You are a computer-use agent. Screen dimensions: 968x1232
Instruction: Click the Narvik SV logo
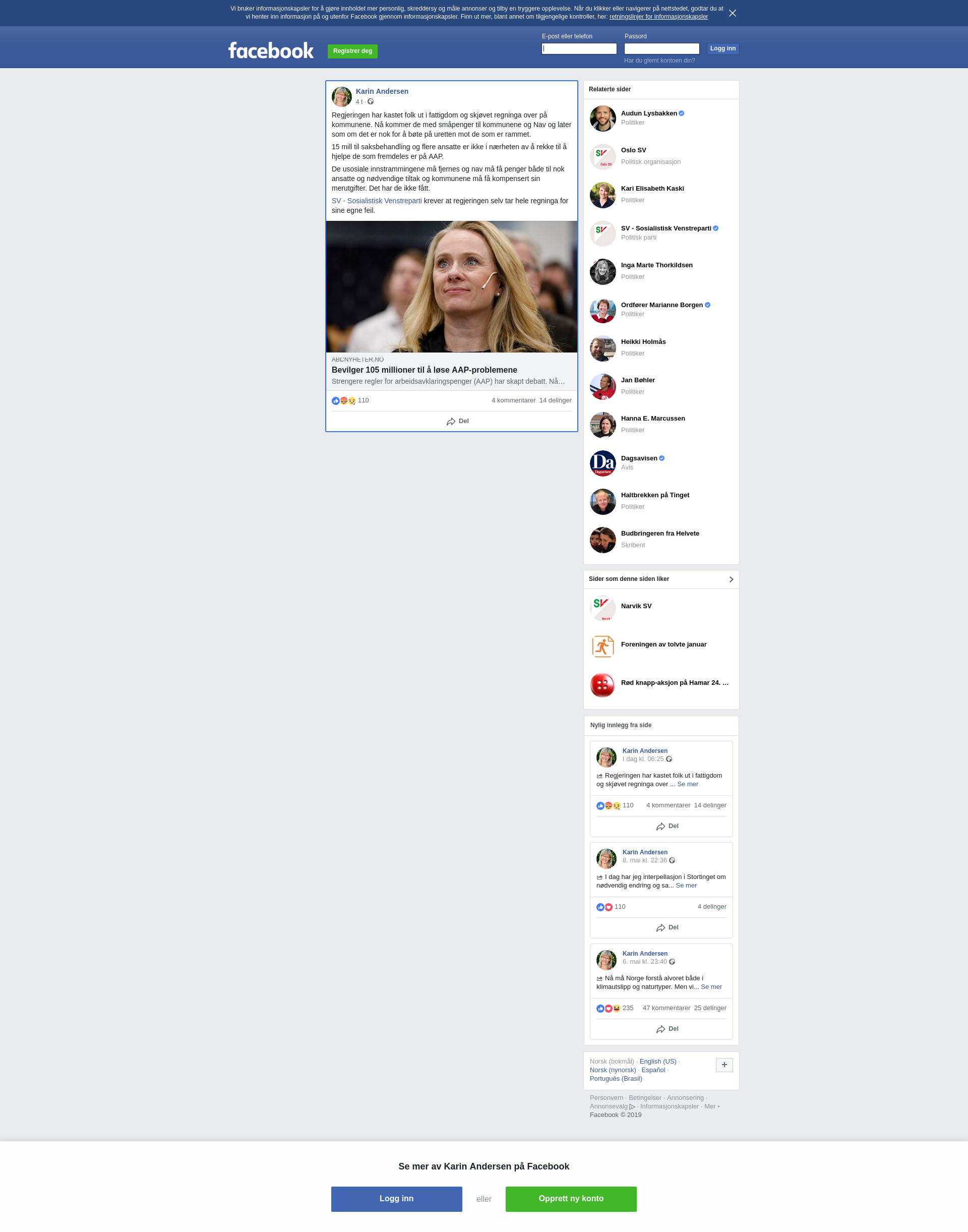[x=602, y=608]
